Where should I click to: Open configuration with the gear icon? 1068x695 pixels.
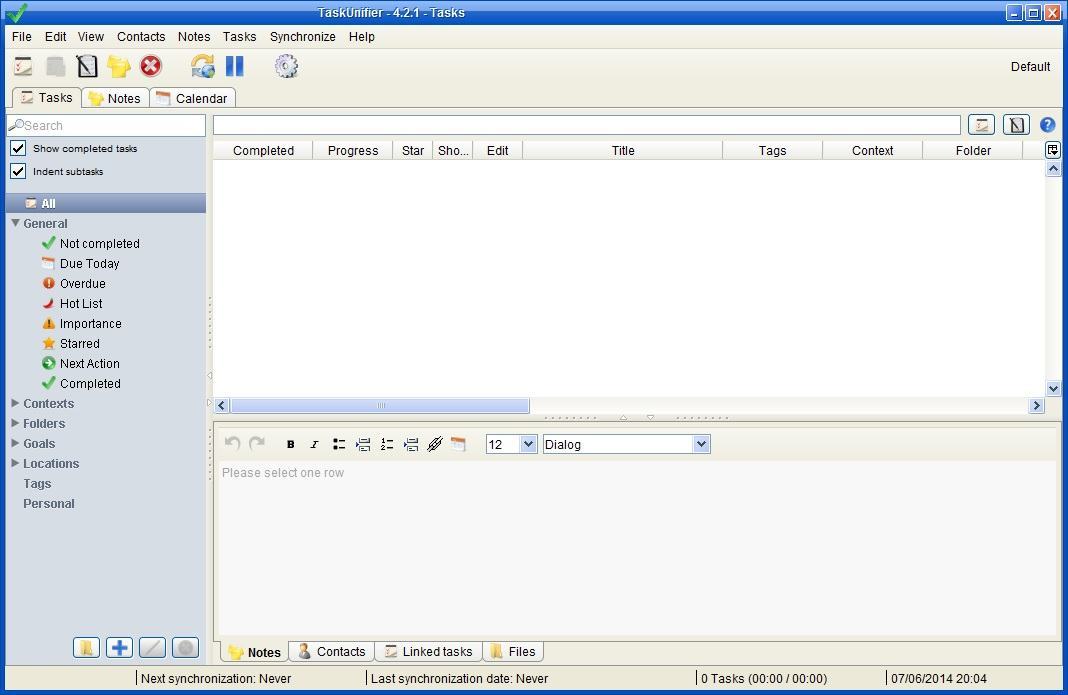click(286, 66)
